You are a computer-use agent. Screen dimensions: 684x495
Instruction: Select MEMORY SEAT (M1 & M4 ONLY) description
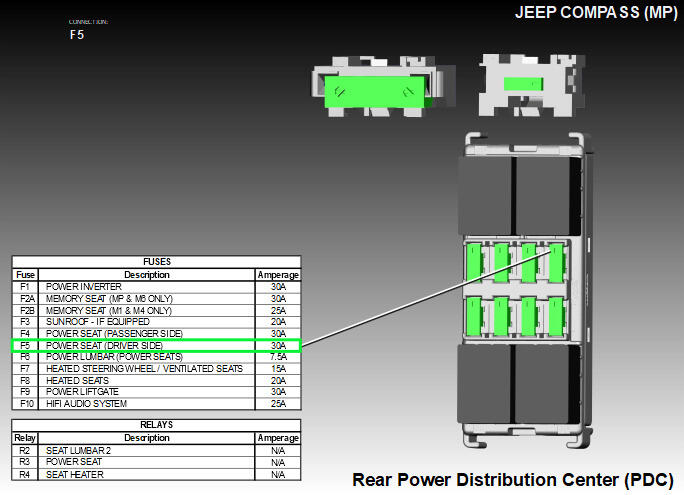click(x=109, y=311)
